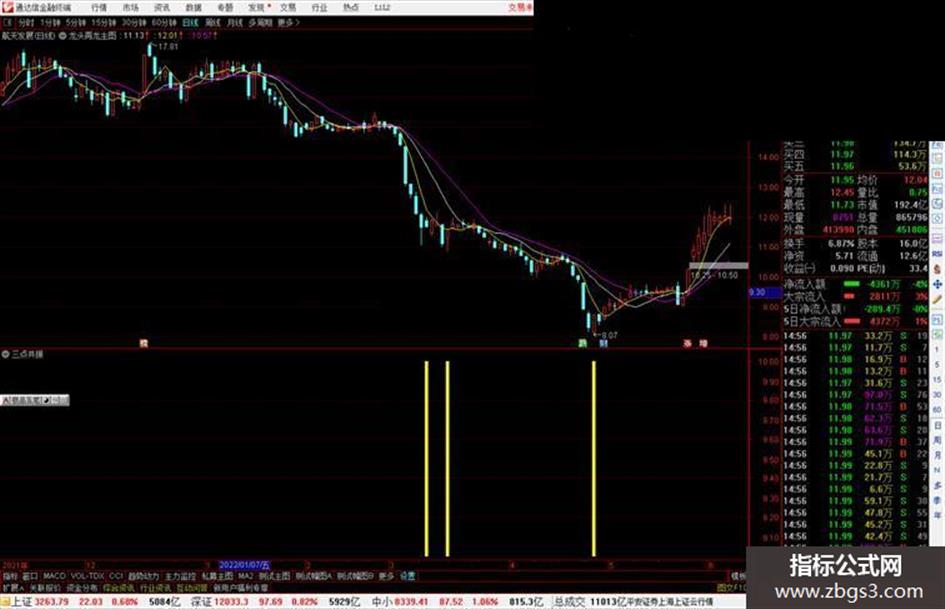Image resolution: width=945 pixels, height=609 pixels.
Task: Select the 月线 monthly period tab
Action: tap(234, 23)
